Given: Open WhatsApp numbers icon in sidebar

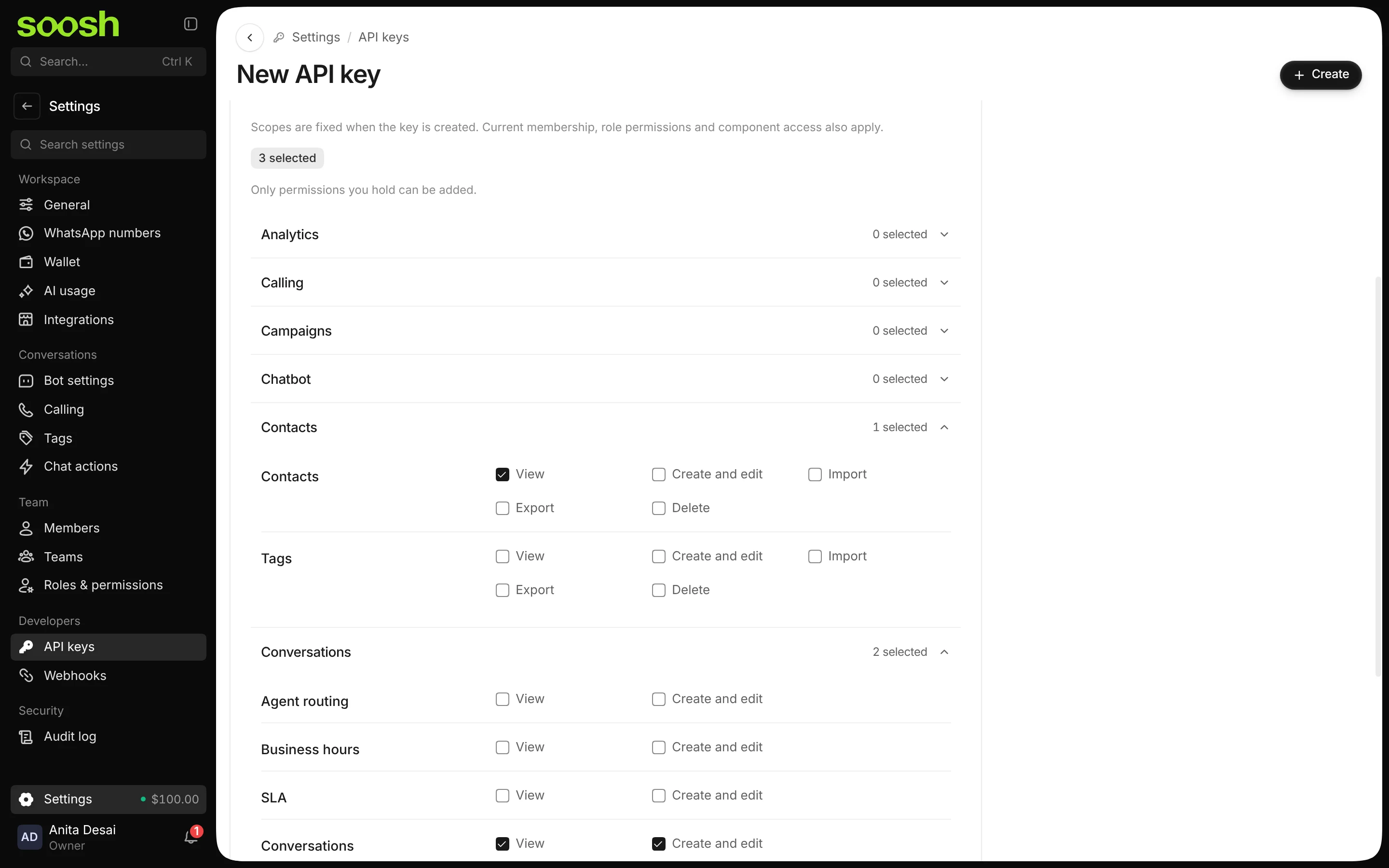Looking at the screenshot, I should (26, 233).
